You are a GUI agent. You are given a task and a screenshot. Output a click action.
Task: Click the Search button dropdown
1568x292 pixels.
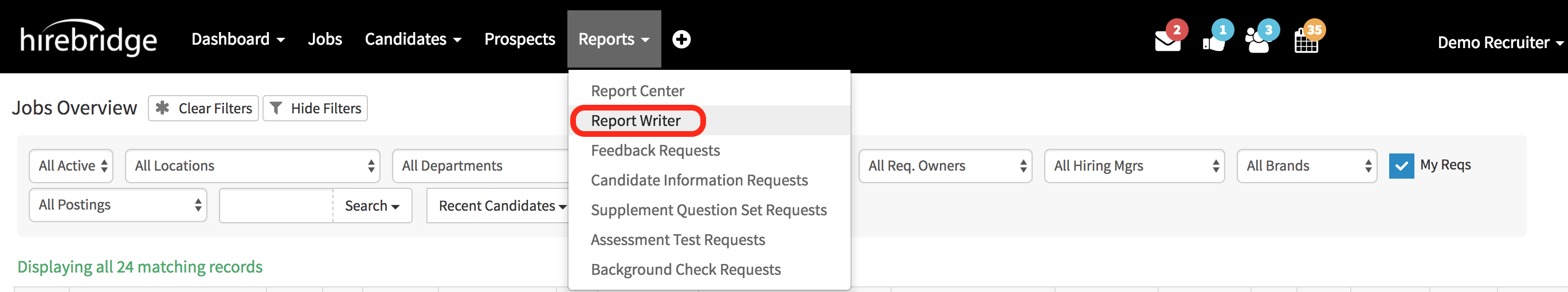(x=372, y=206)
